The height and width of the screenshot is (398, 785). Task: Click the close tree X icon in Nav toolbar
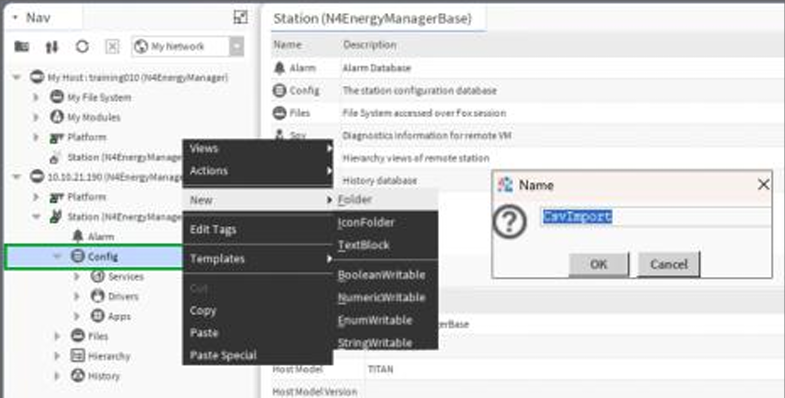coord(112,47)
